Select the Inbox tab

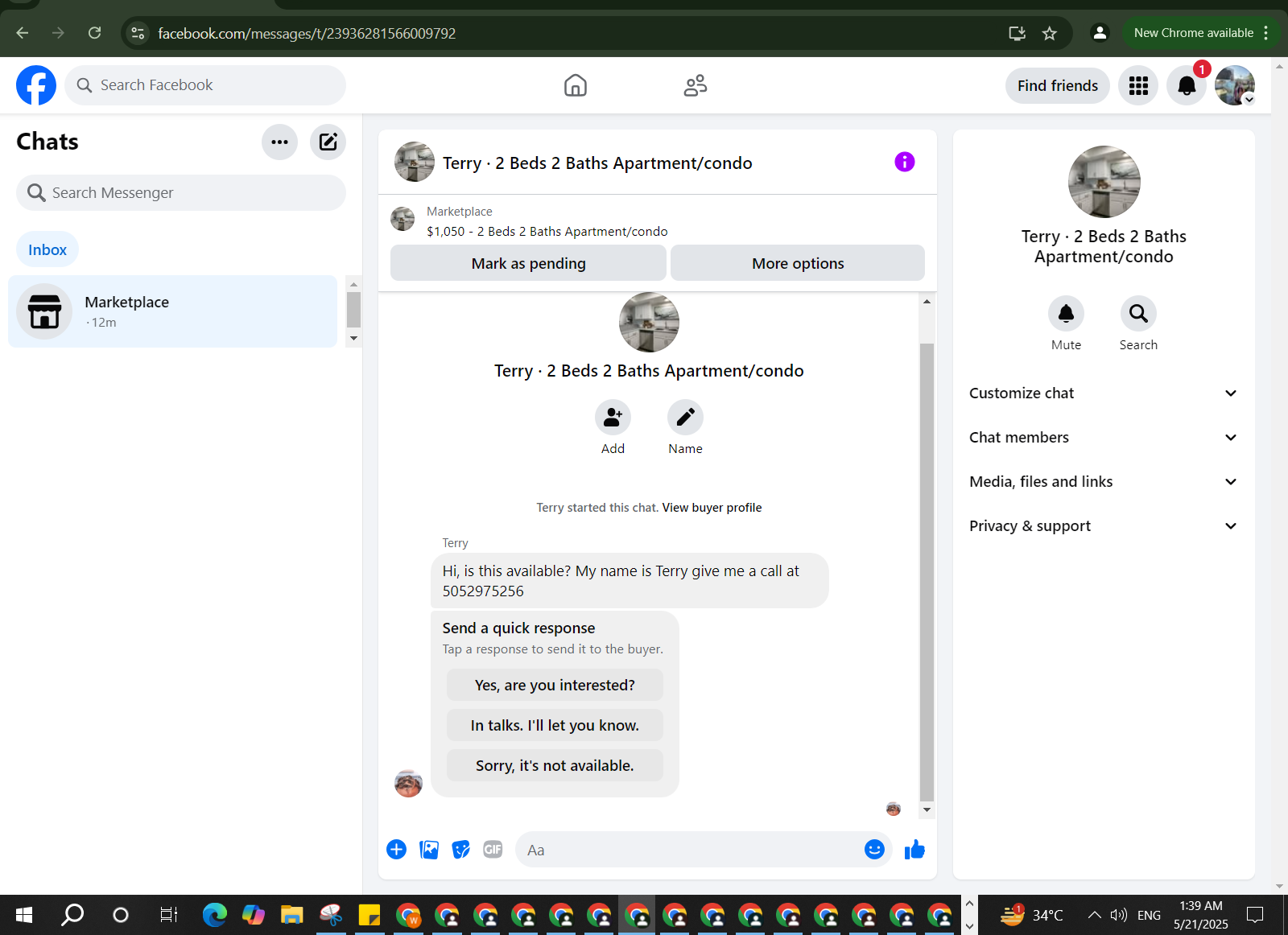(x=47, y=249)
